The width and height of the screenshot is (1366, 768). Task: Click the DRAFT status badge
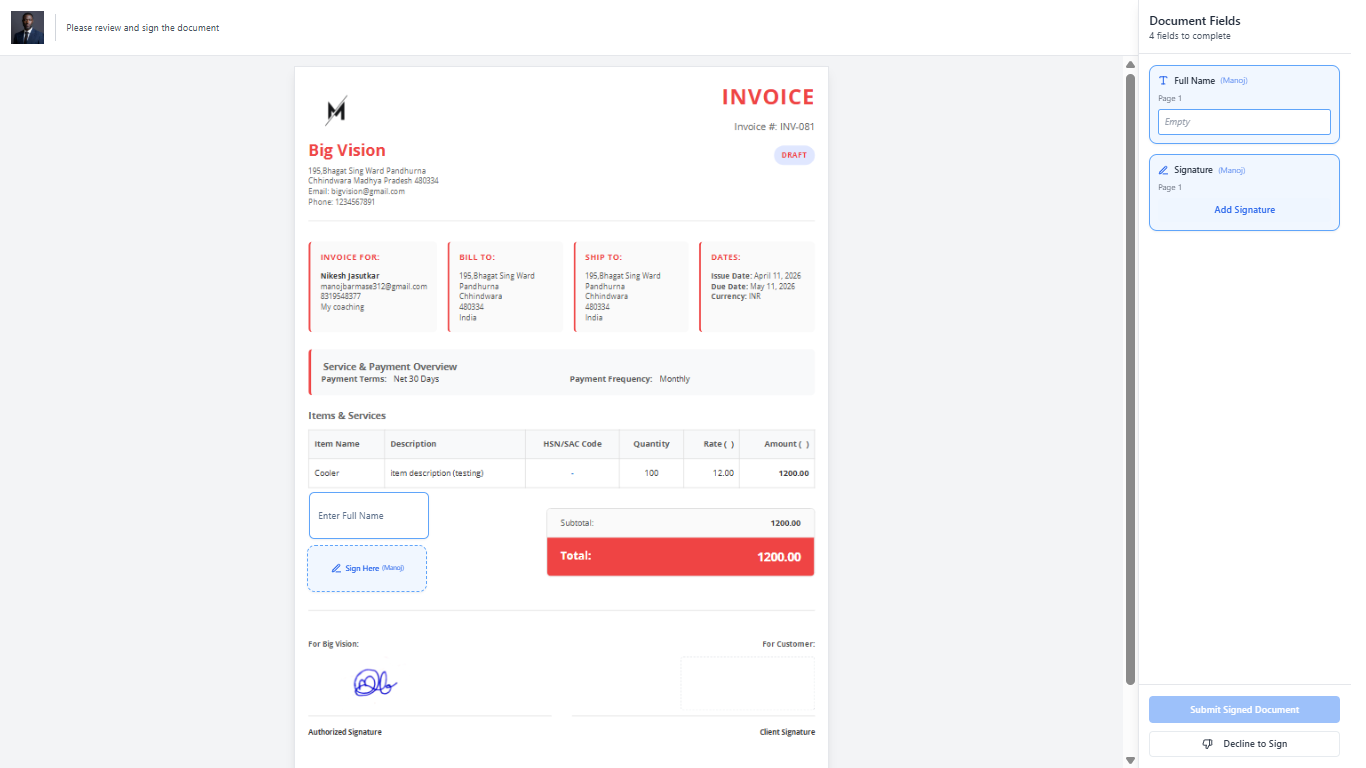point(794,155)
